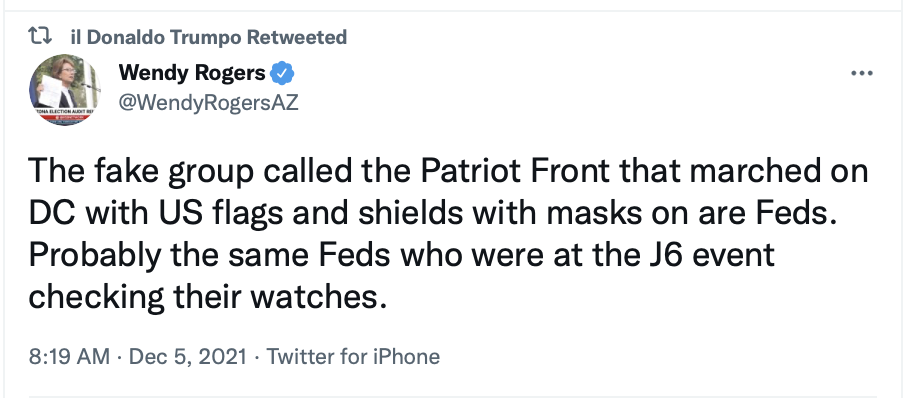906x398 pixels.
Task: Click the Dec 5, 2021 date
Action: click(188, 356)
